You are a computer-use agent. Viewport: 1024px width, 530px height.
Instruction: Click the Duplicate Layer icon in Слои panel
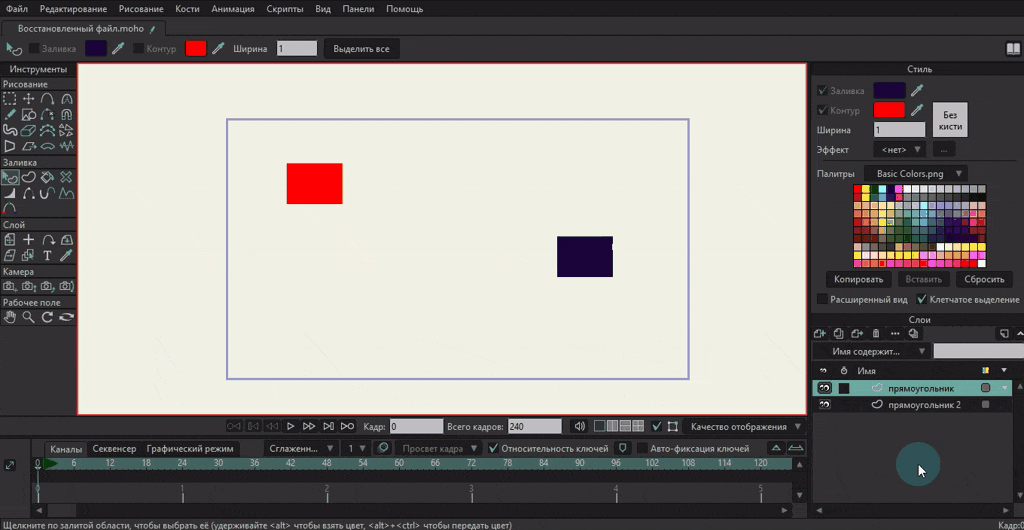(x=839, y=334)
